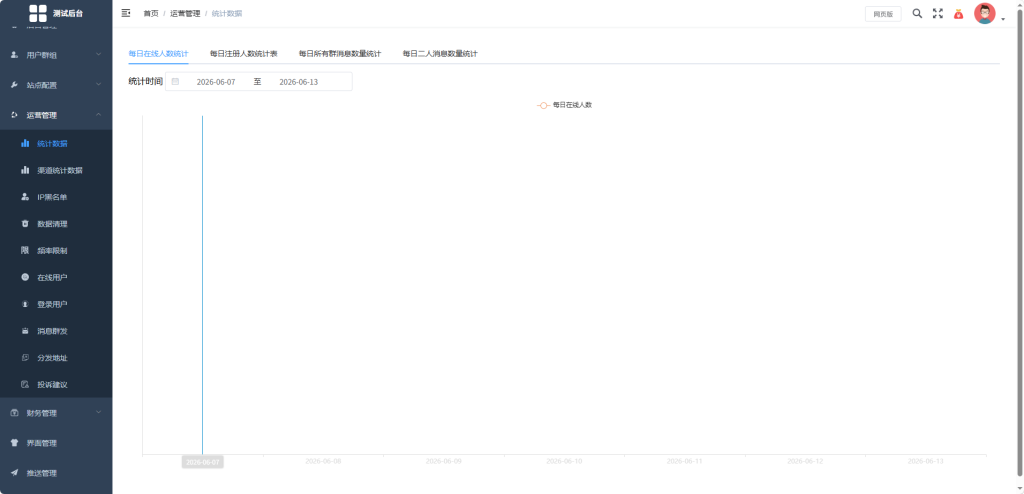Open the dropdown caret beside the avatar
The width and height of the screenshot is (1024, 494).
tap(1003, 20)
